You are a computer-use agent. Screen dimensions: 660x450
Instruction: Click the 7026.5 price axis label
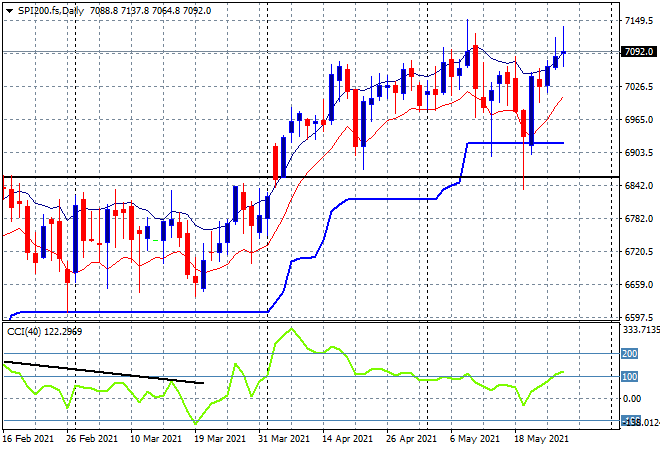point(639,87)
